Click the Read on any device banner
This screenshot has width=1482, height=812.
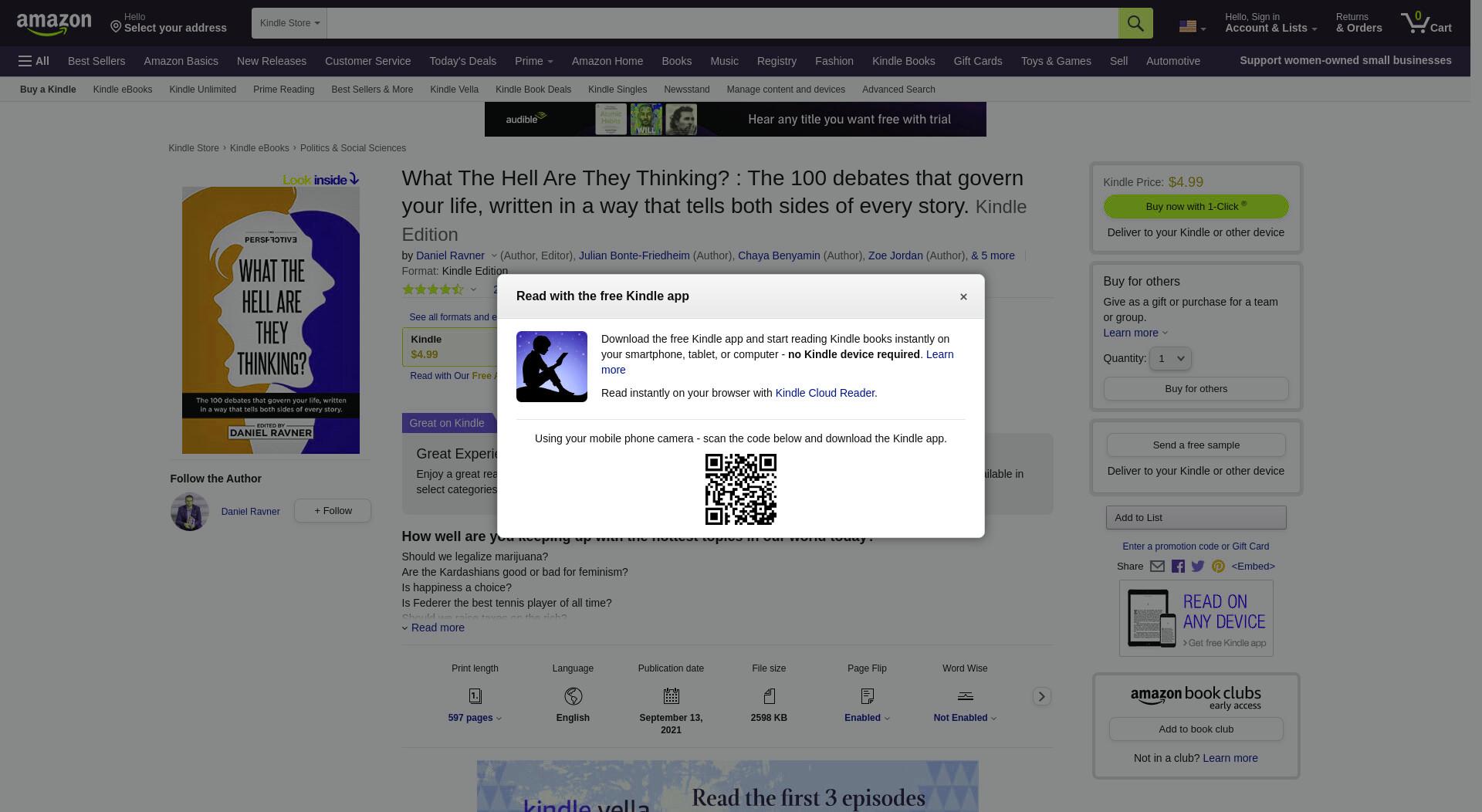pyautogui.click(x=1196, y=618)
